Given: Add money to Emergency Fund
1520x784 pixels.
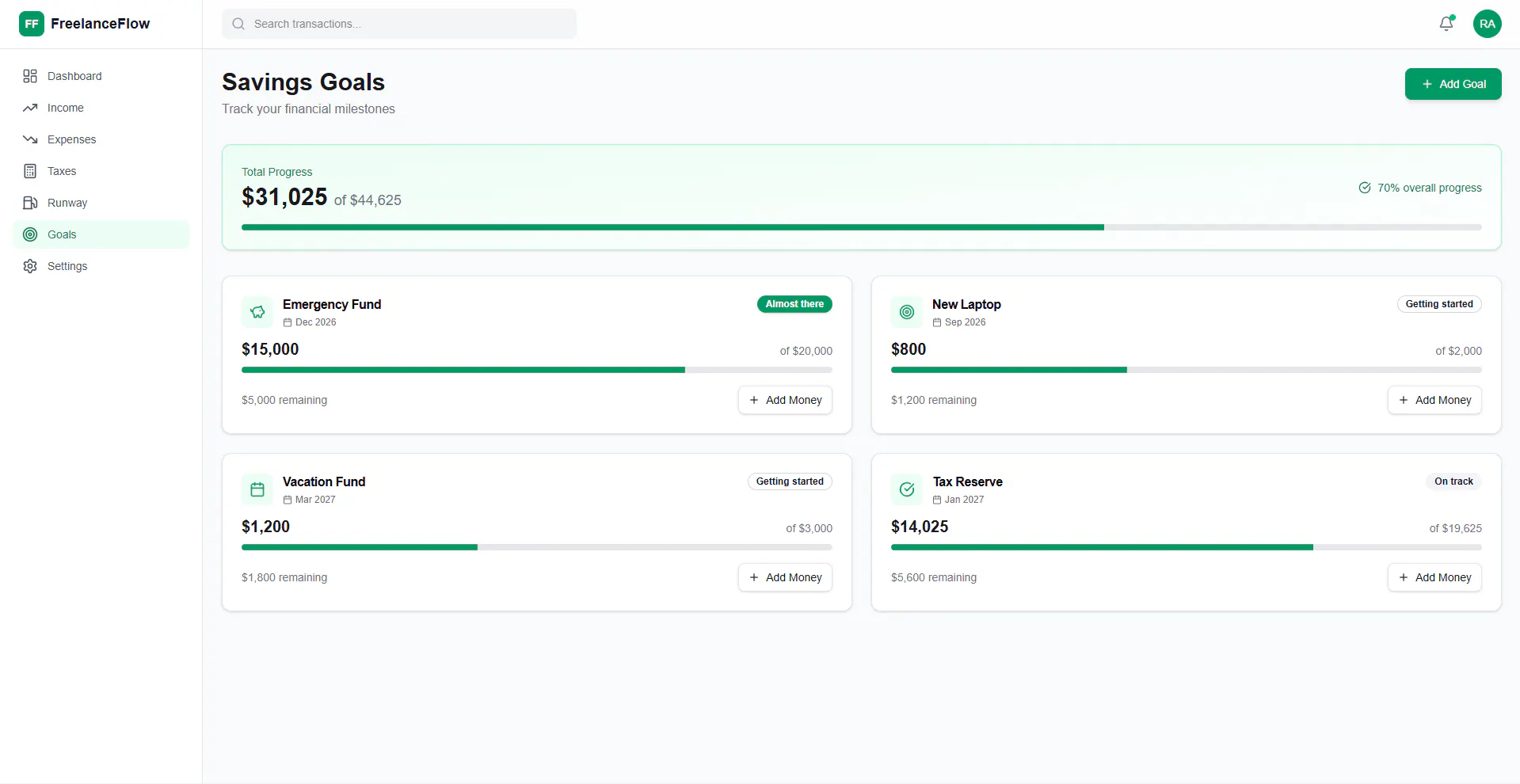Looking at the screenshot, I should click(785, 400).
